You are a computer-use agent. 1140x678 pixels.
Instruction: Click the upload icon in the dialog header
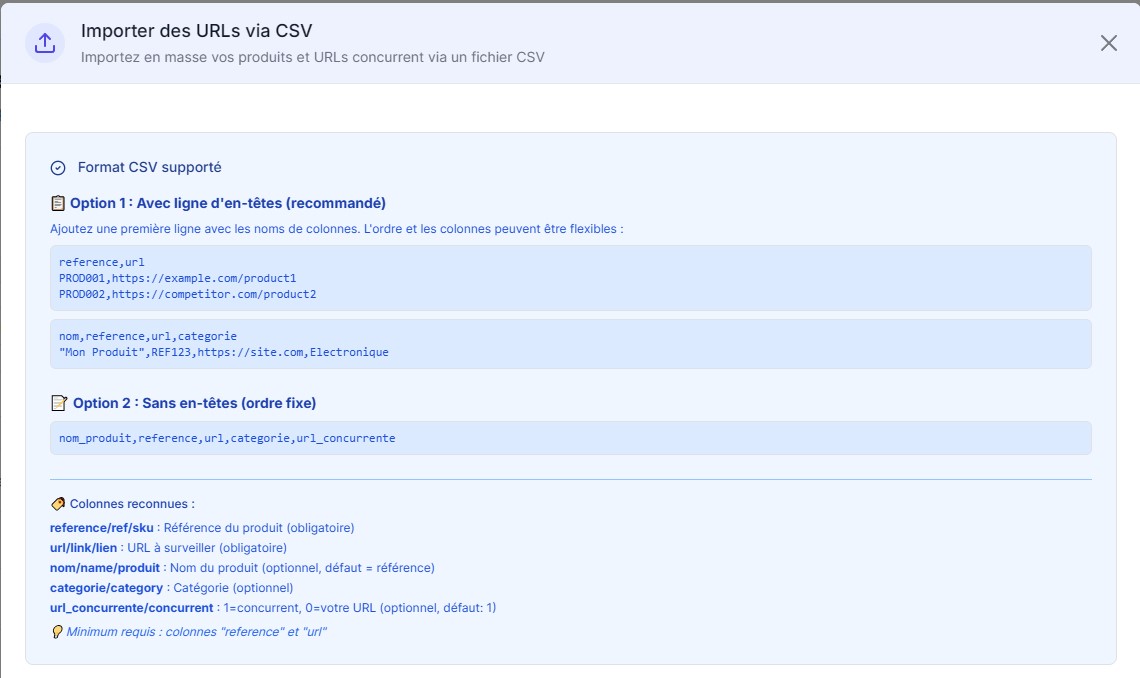(x=44, y=43)
